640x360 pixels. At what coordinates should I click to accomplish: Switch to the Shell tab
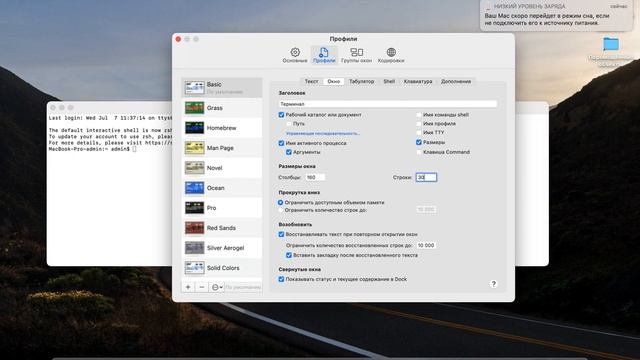pyautogui.click(x=389, y=81)
